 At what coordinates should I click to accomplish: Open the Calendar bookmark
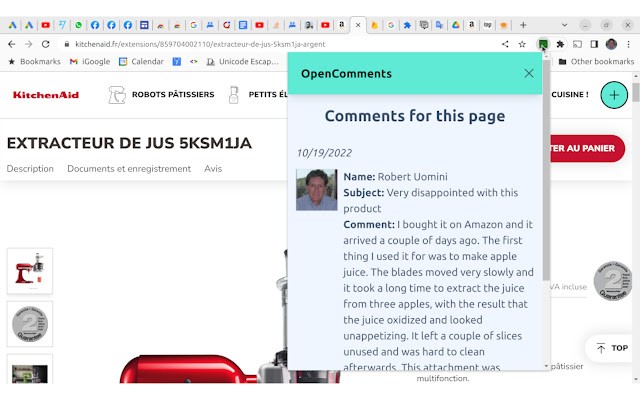click(141, 62)
